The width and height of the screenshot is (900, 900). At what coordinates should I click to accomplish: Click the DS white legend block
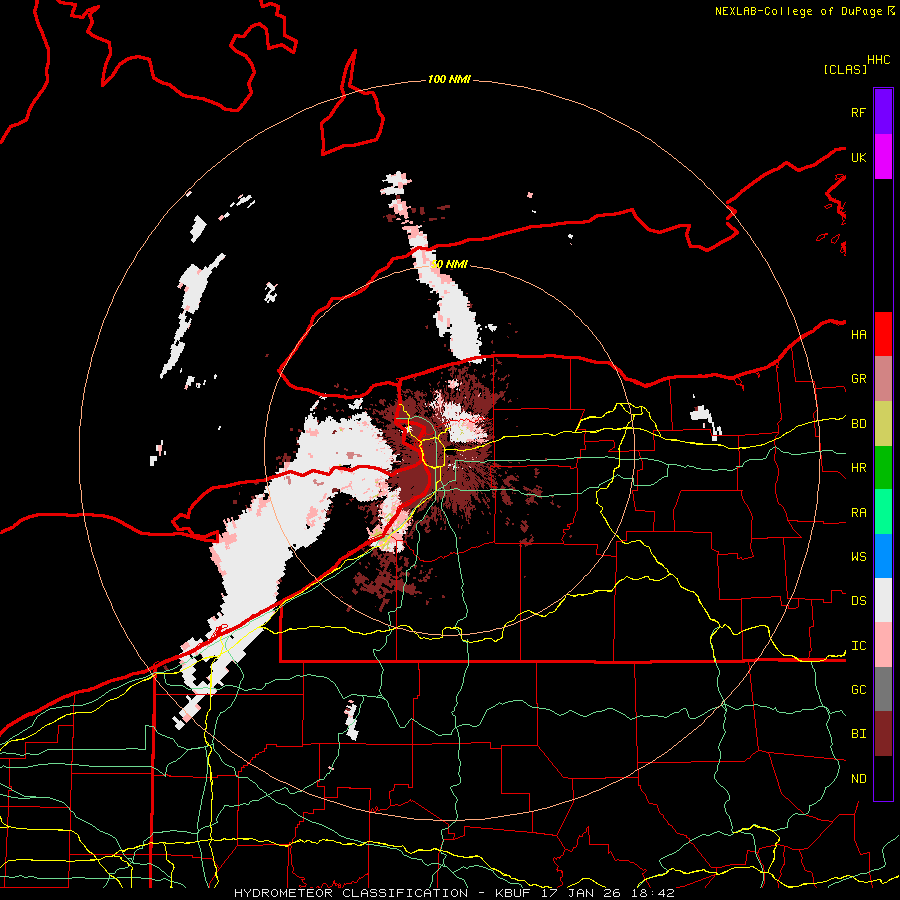tap(883, 600)
